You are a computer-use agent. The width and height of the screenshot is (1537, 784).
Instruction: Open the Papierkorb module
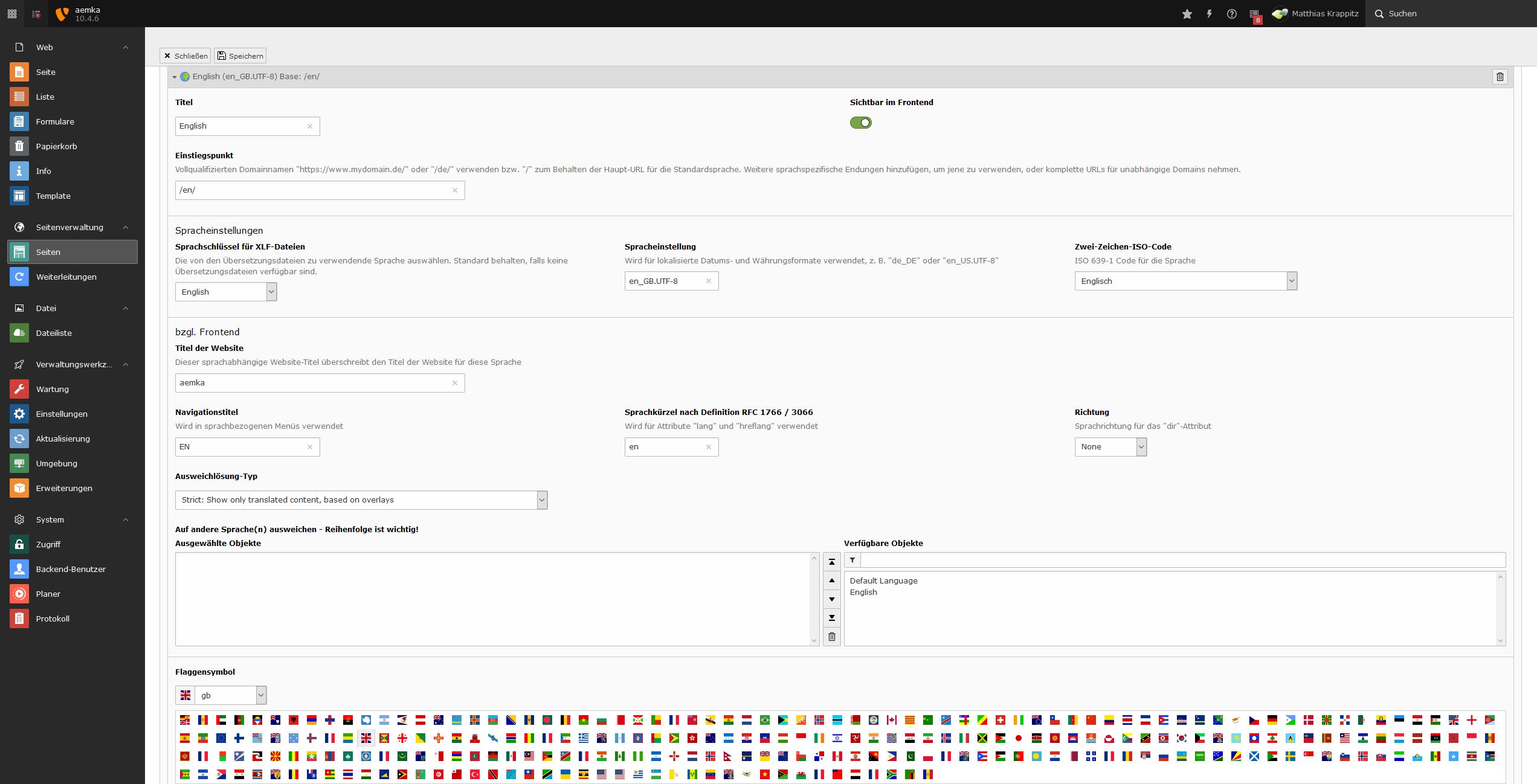click(x=56, y=146)
